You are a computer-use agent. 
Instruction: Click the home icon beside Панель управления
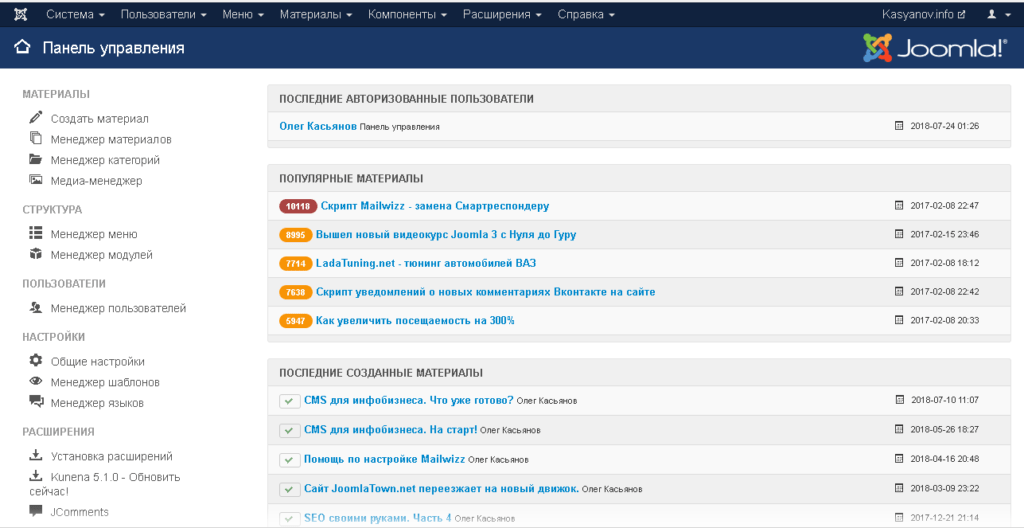coord(22,48)
